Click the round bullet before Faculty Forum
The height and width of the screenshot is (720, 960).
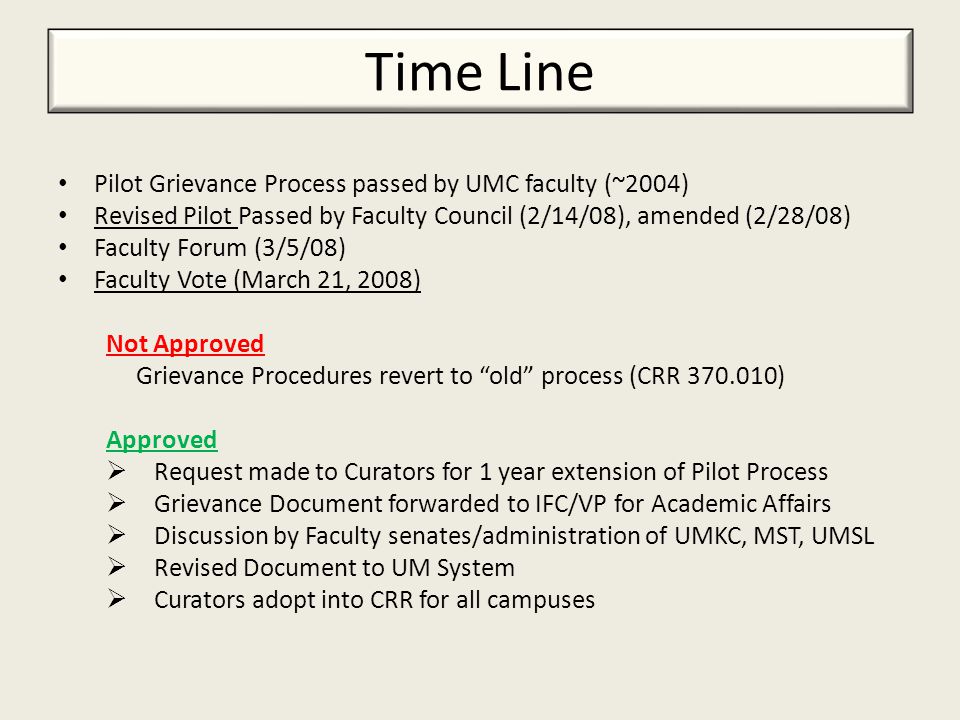point(63,247)
